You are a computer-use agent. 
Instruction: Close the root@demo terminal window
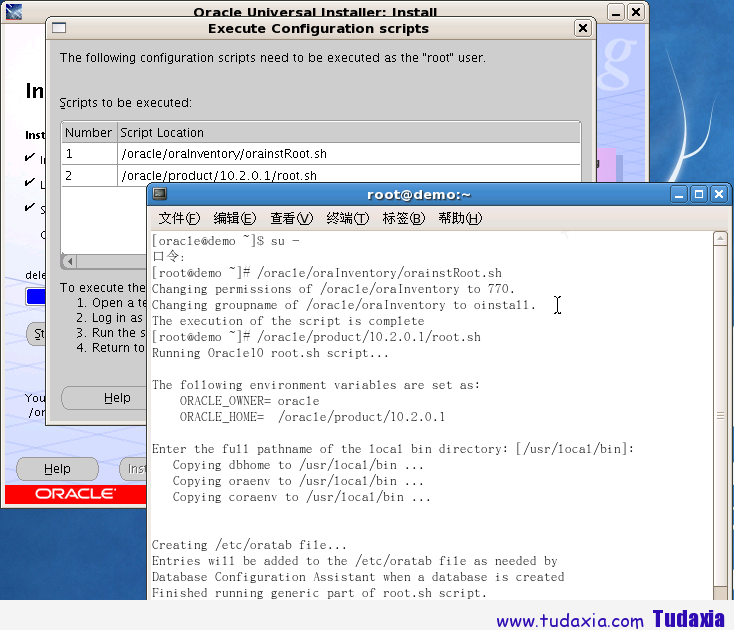[x=719, y=194]
